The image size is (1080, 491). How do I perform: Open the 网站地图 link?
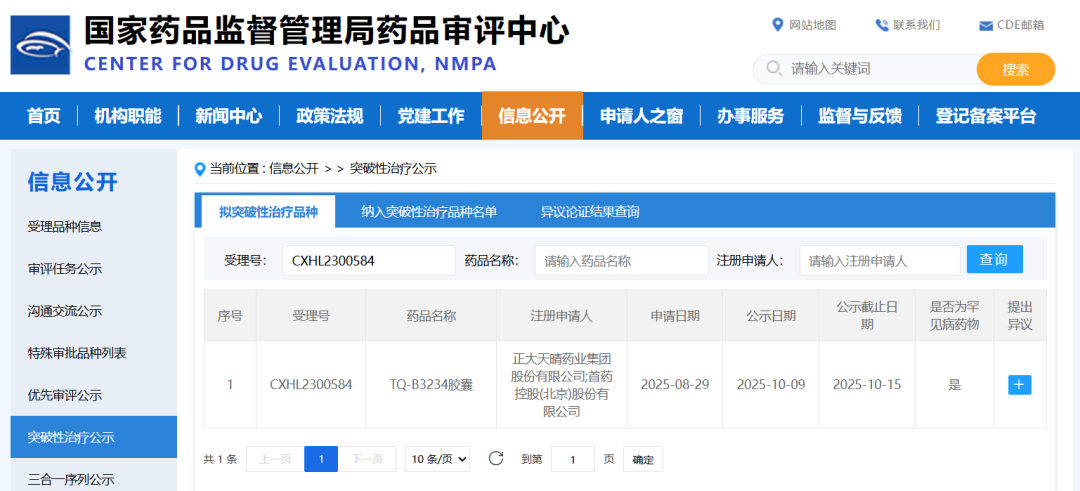coord(813,25)
